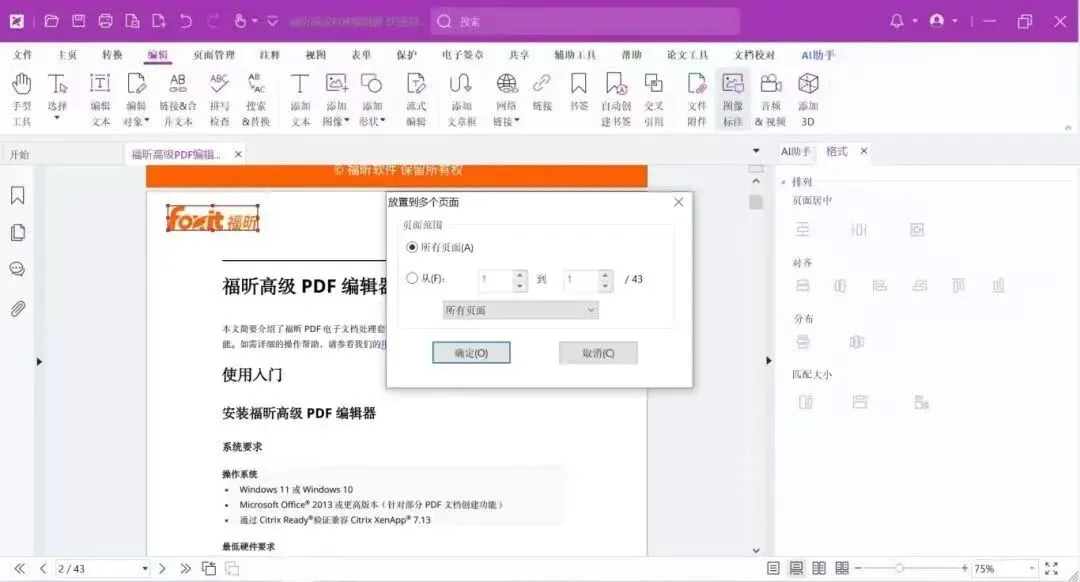Switch to single page view icon
Screen dimensions: 1080x582
tap(773, 568)
